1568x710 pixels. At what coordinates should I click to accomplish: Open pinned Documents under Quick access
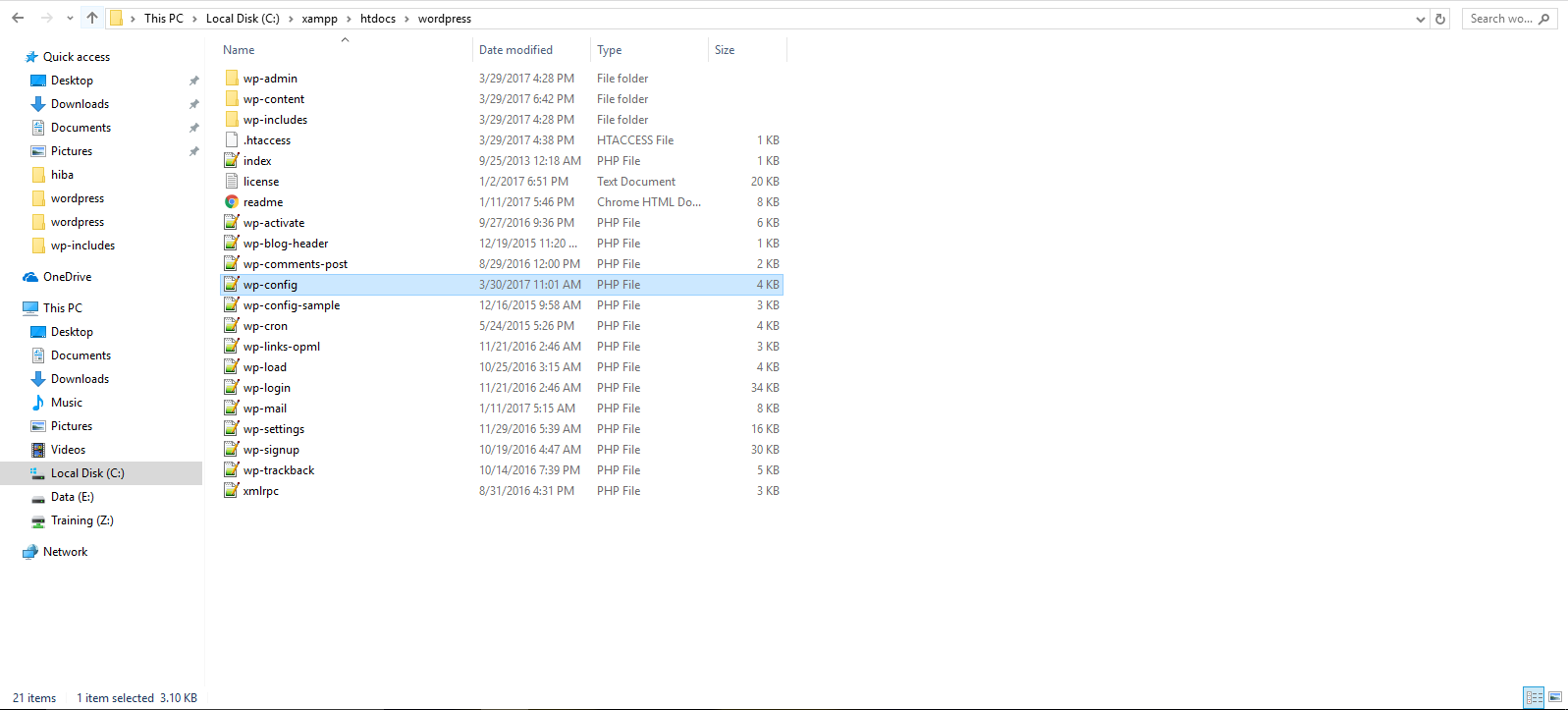(x=81, y=128)
